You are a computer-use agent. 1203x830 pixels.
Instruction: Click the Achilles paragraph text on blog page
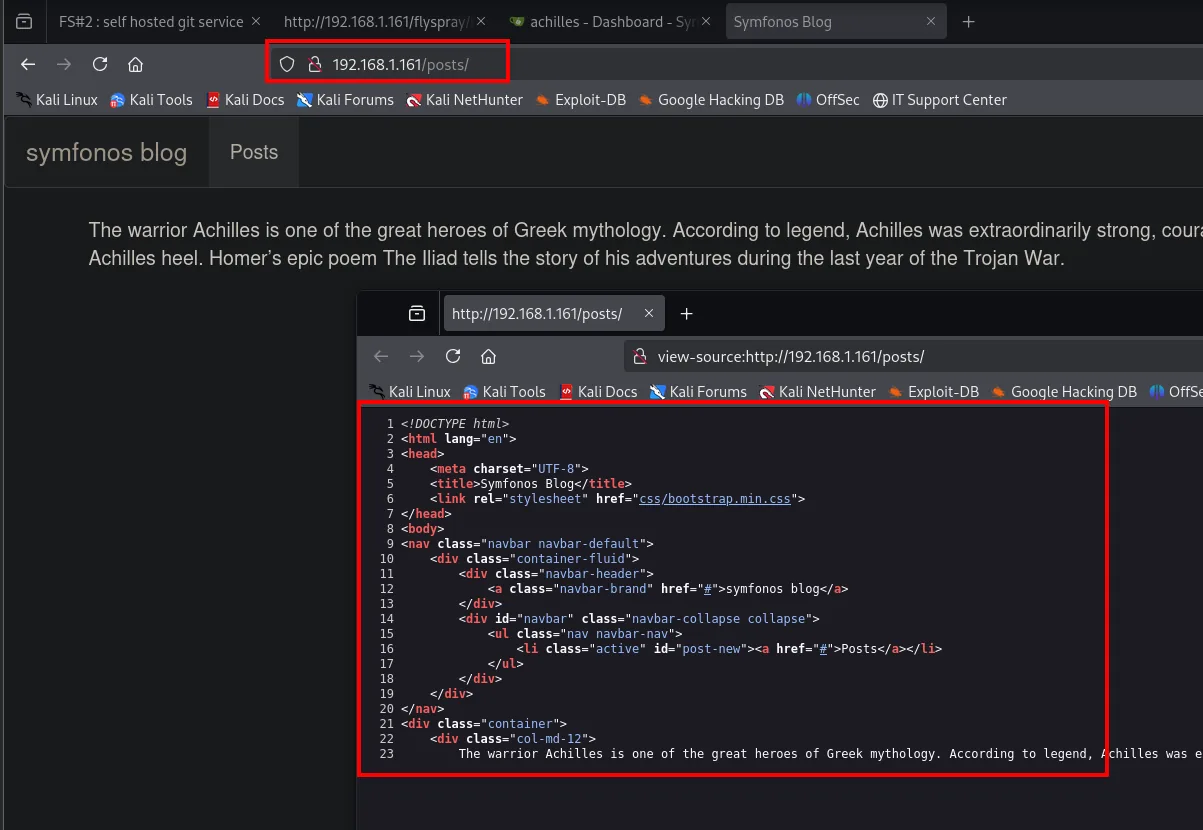click(x=645, y=244)
